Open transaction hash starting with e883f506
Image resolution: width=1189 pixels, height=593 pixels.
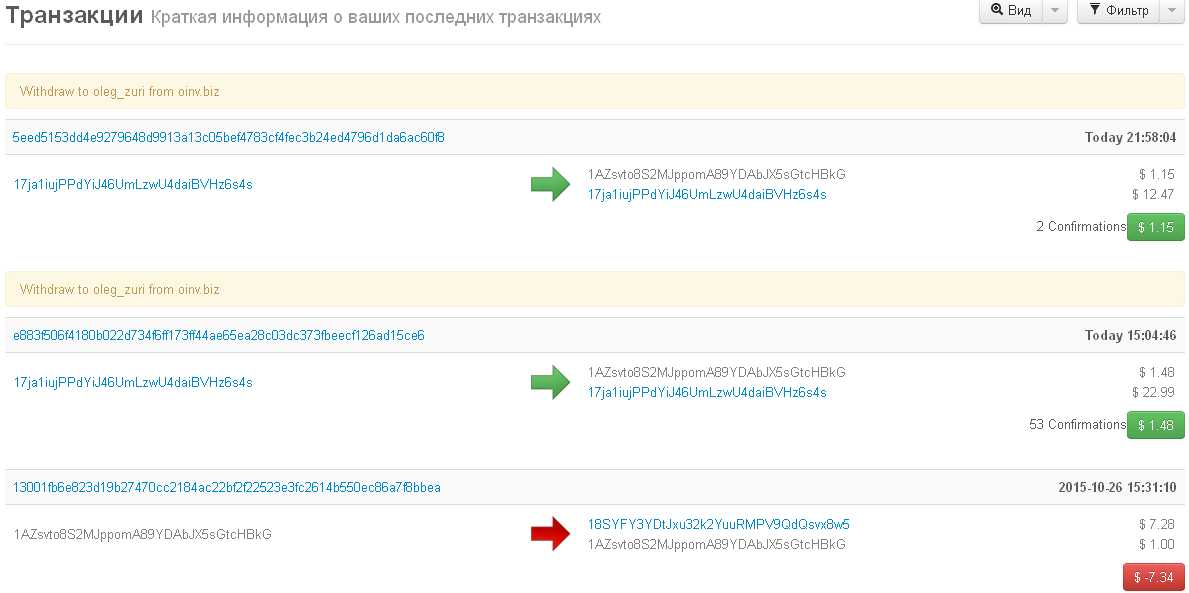pyautogui.click(x=218, y=335)
